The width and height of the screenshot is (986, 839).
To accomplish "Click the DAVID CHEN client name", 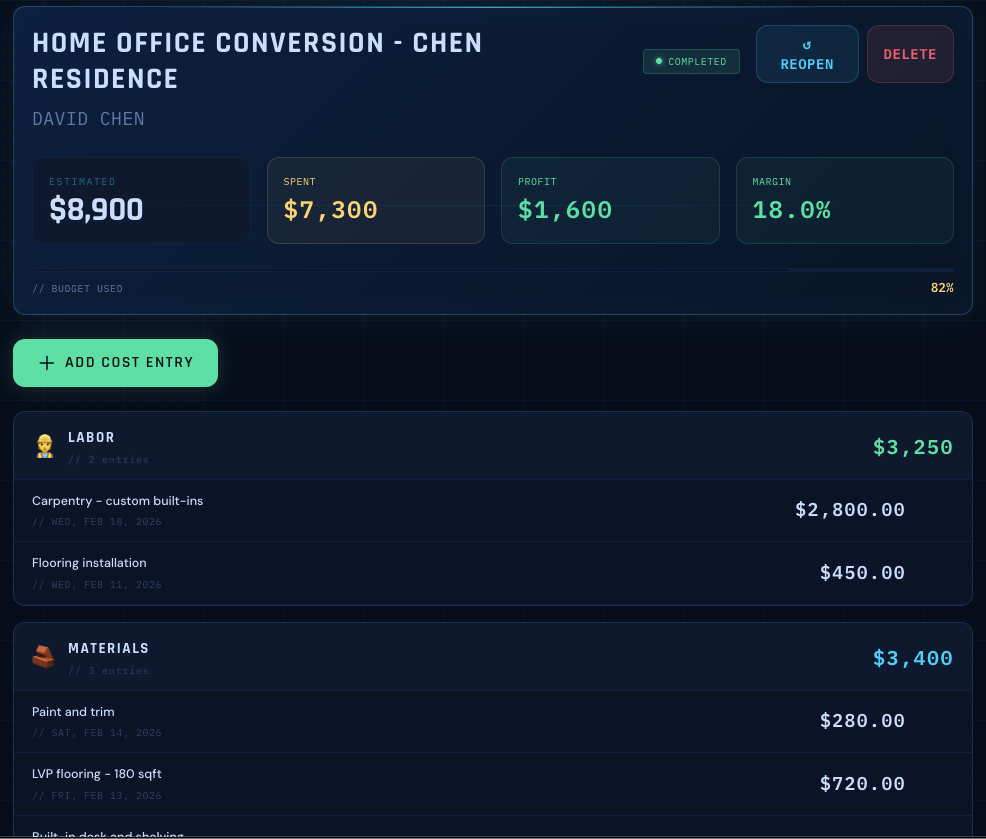I will point(88,118).
